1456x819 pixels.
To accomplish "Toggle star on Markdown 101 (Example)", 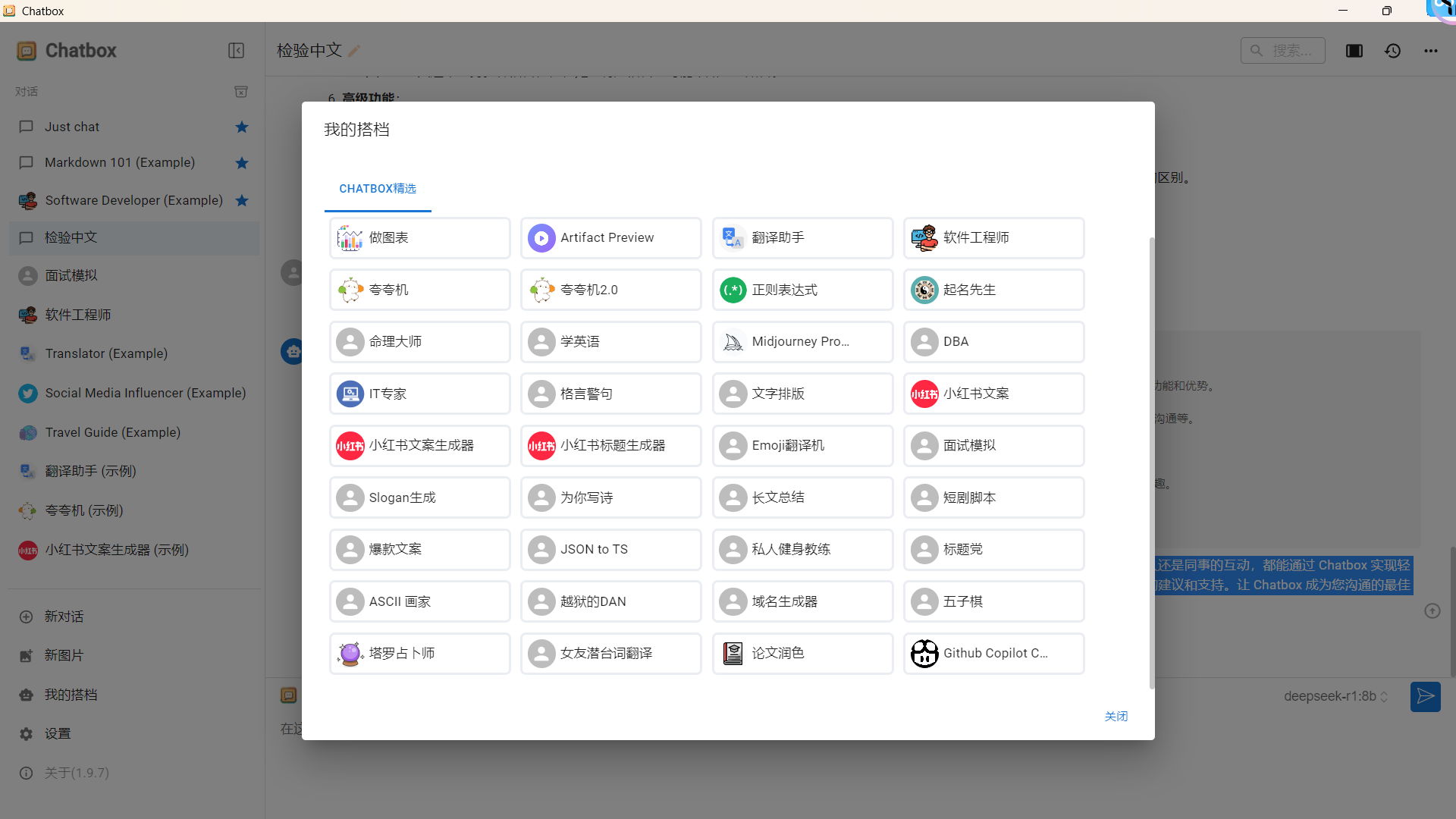I will tap(242, 163).
